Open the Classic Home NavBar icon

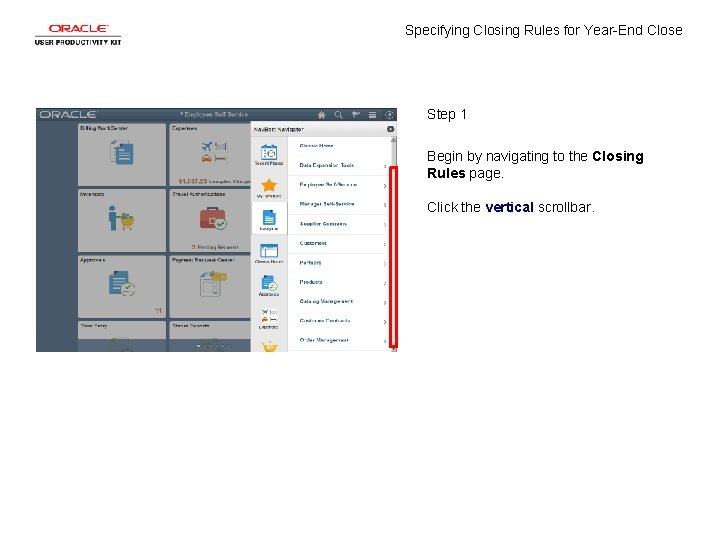269,253
